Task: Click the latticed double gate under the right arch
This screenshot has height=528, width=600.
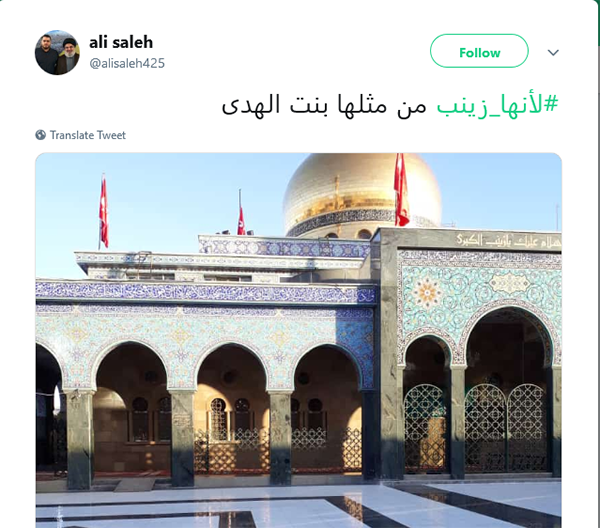Action: pos(506,427)
